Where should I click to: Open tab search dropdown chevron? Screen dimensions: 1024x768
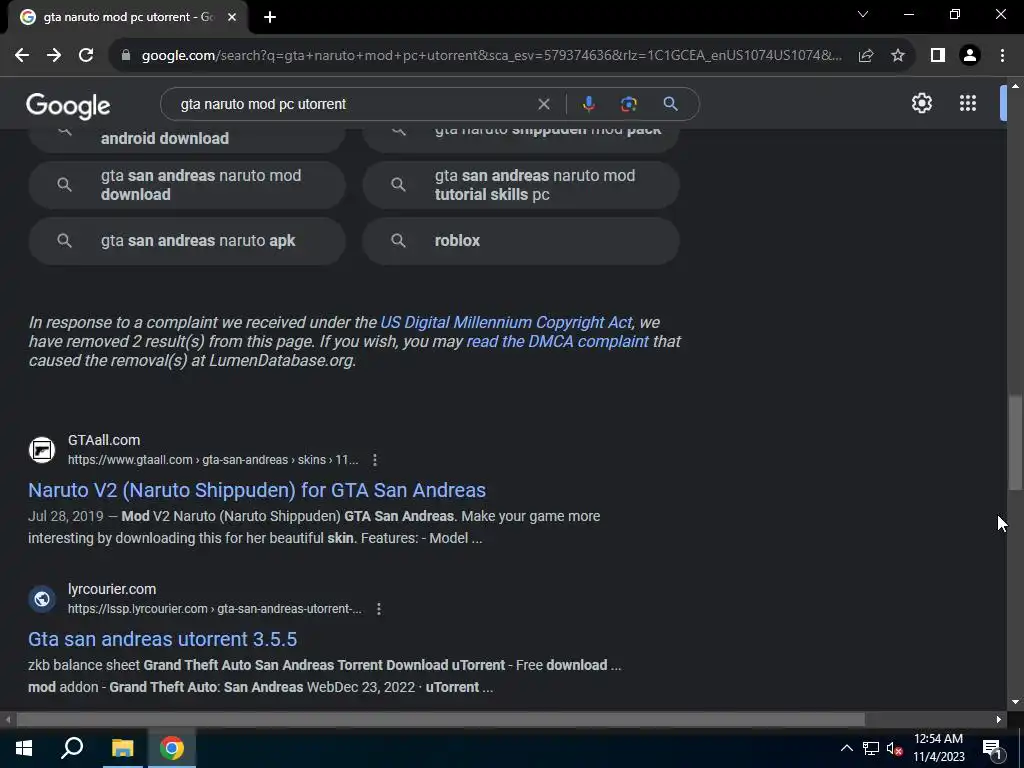pyautogui.click(x=863, y=14)
